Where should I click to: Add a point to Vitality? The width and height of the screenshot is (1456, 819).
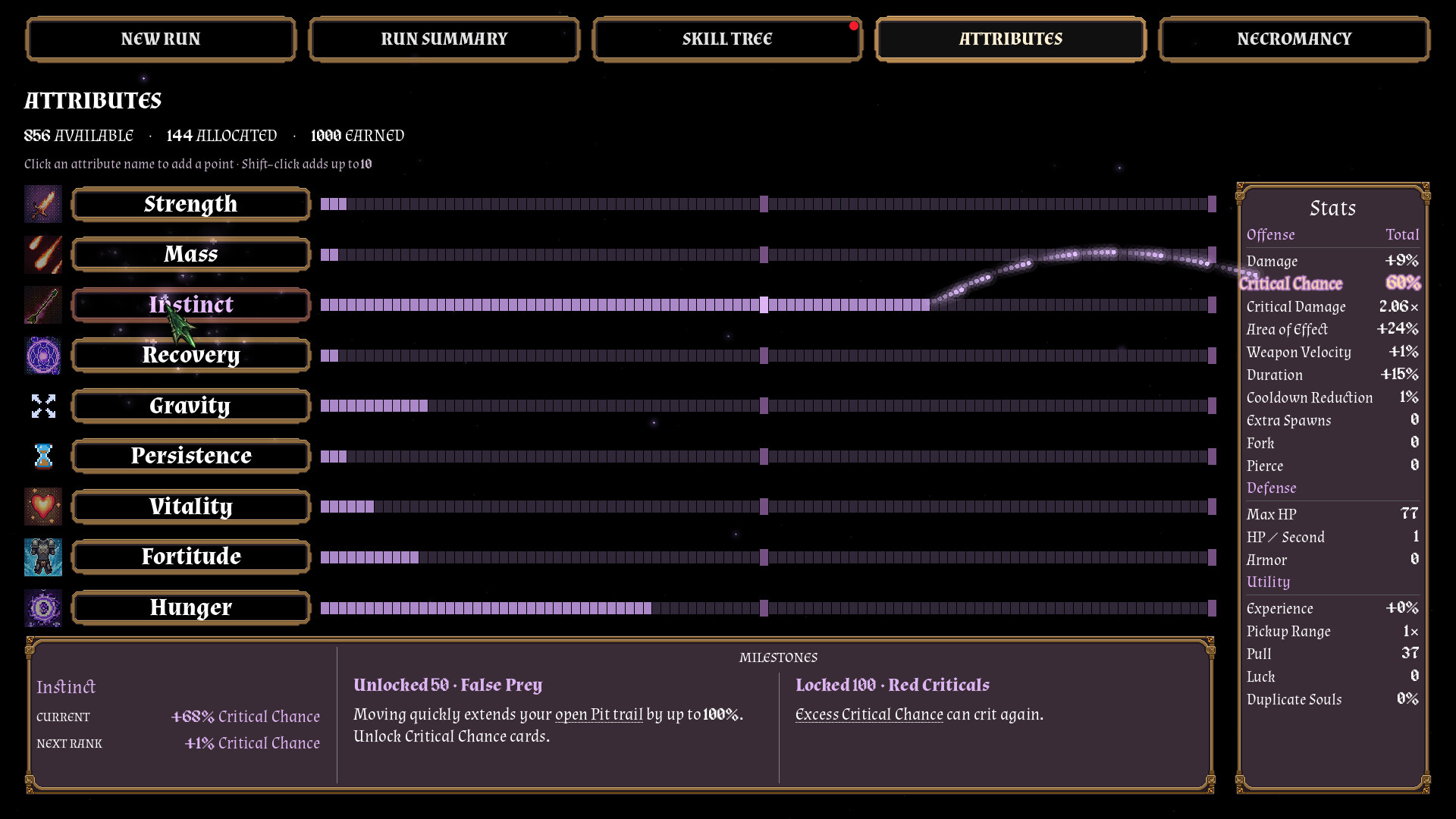pos(191,507)
